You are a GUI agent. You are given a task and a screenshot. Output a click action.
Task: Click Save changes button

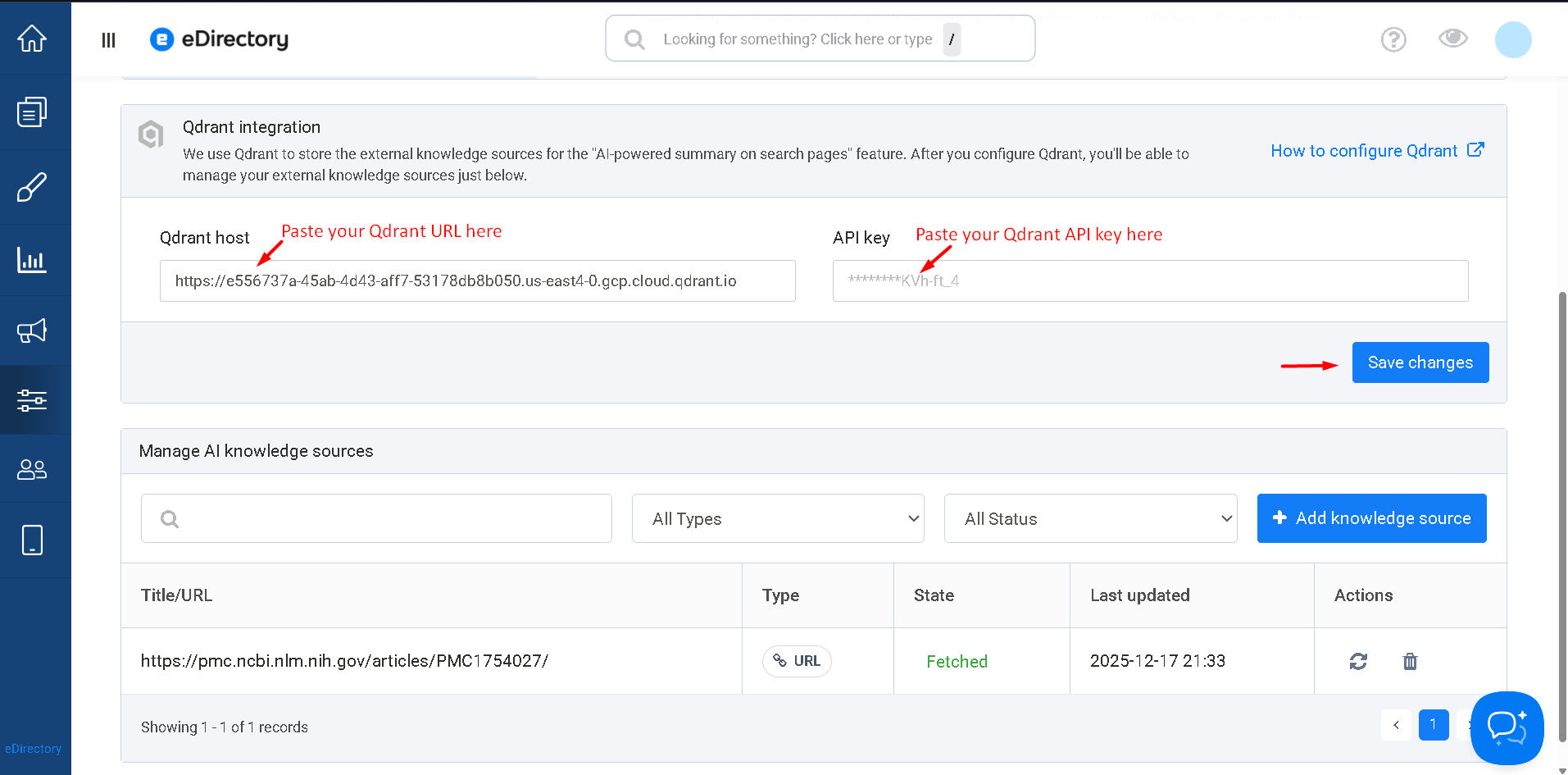(1420, 362)
